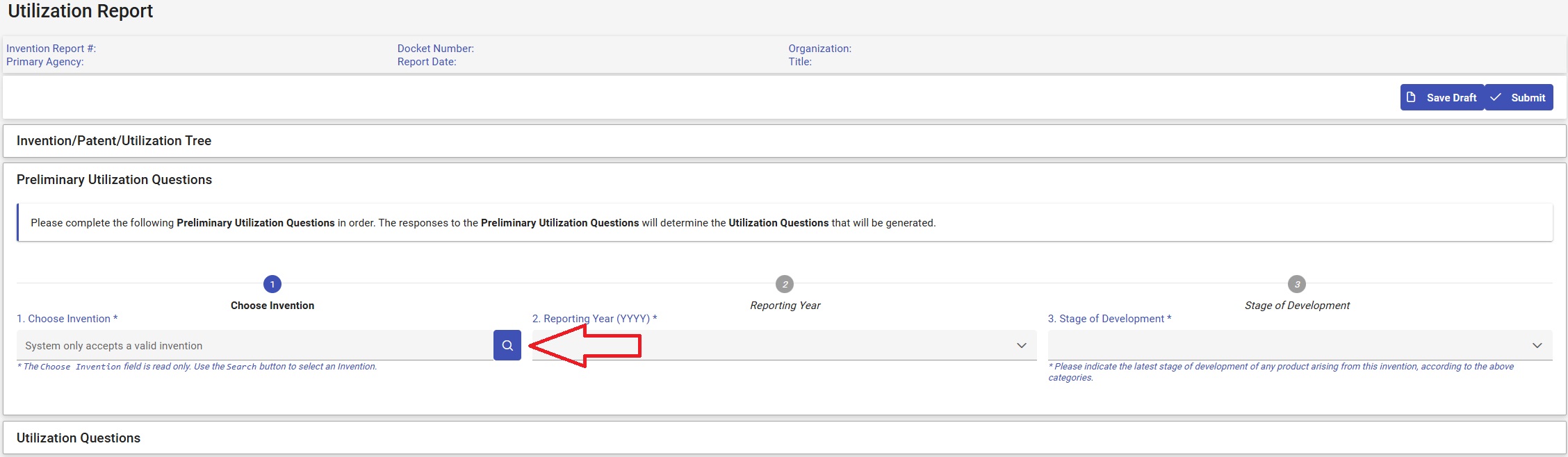Screen dimensions: 1568x457
Task: Click the Submit checkmark icon
Action: [x=1496, y=97]
